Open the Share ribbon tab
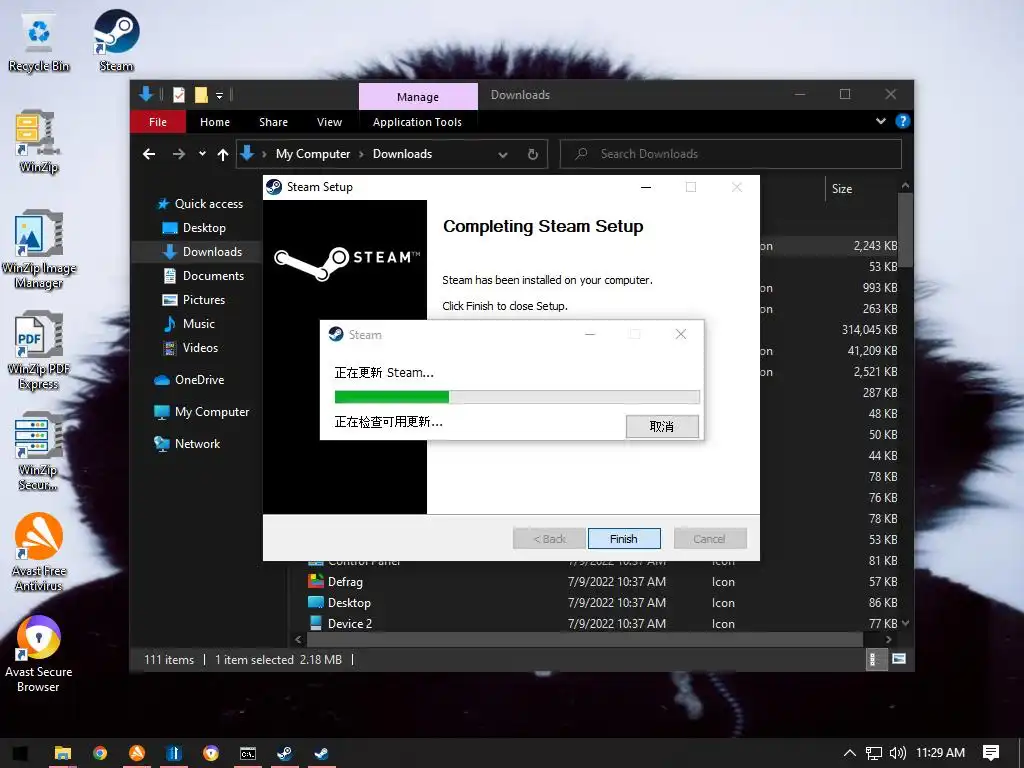This screenshot has width=1024, height=768. pyautogui.click(x=273, y=122)
